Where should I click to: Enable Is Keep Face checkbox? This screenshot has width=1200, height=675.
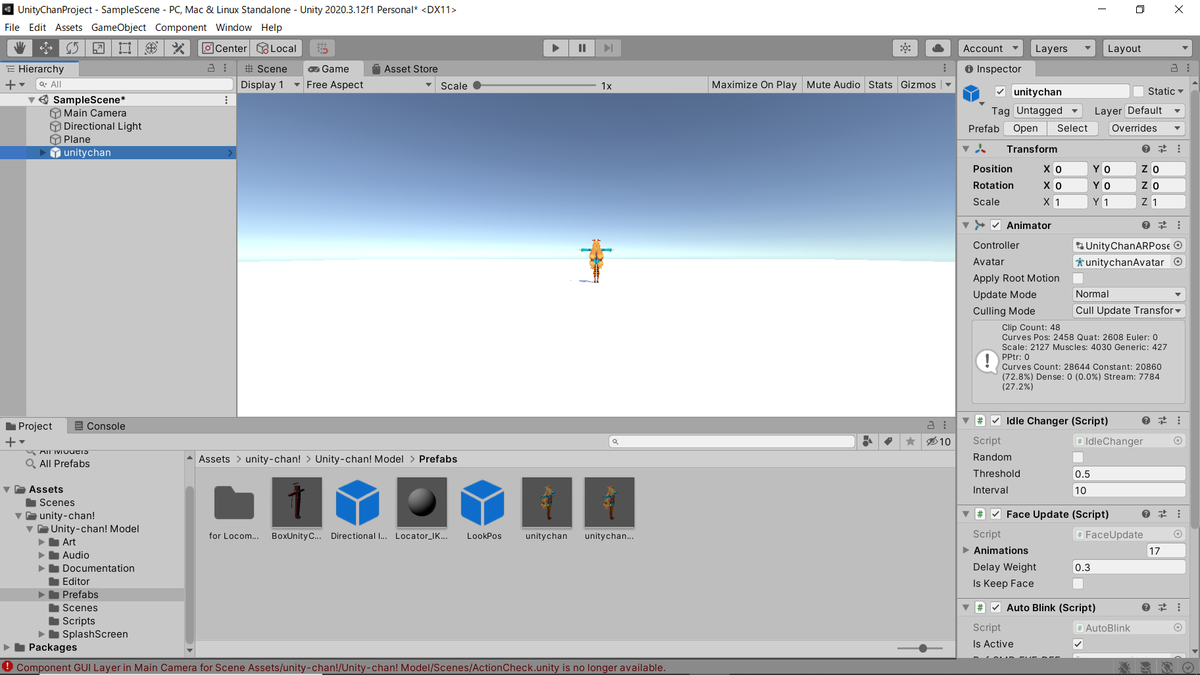coord(1078,583)
